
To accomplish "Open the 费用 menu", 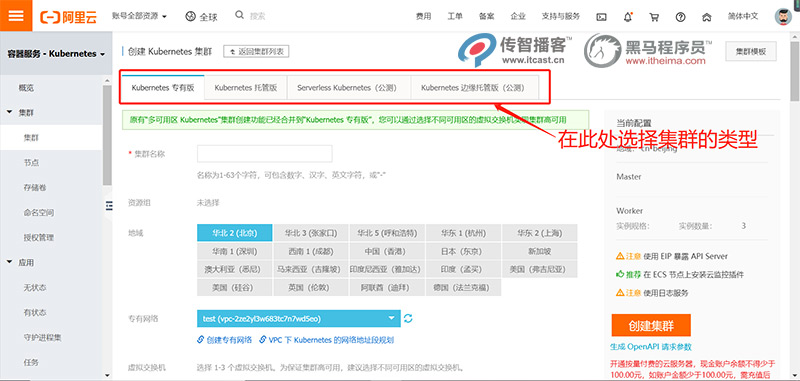I will (x=423, y=16).
